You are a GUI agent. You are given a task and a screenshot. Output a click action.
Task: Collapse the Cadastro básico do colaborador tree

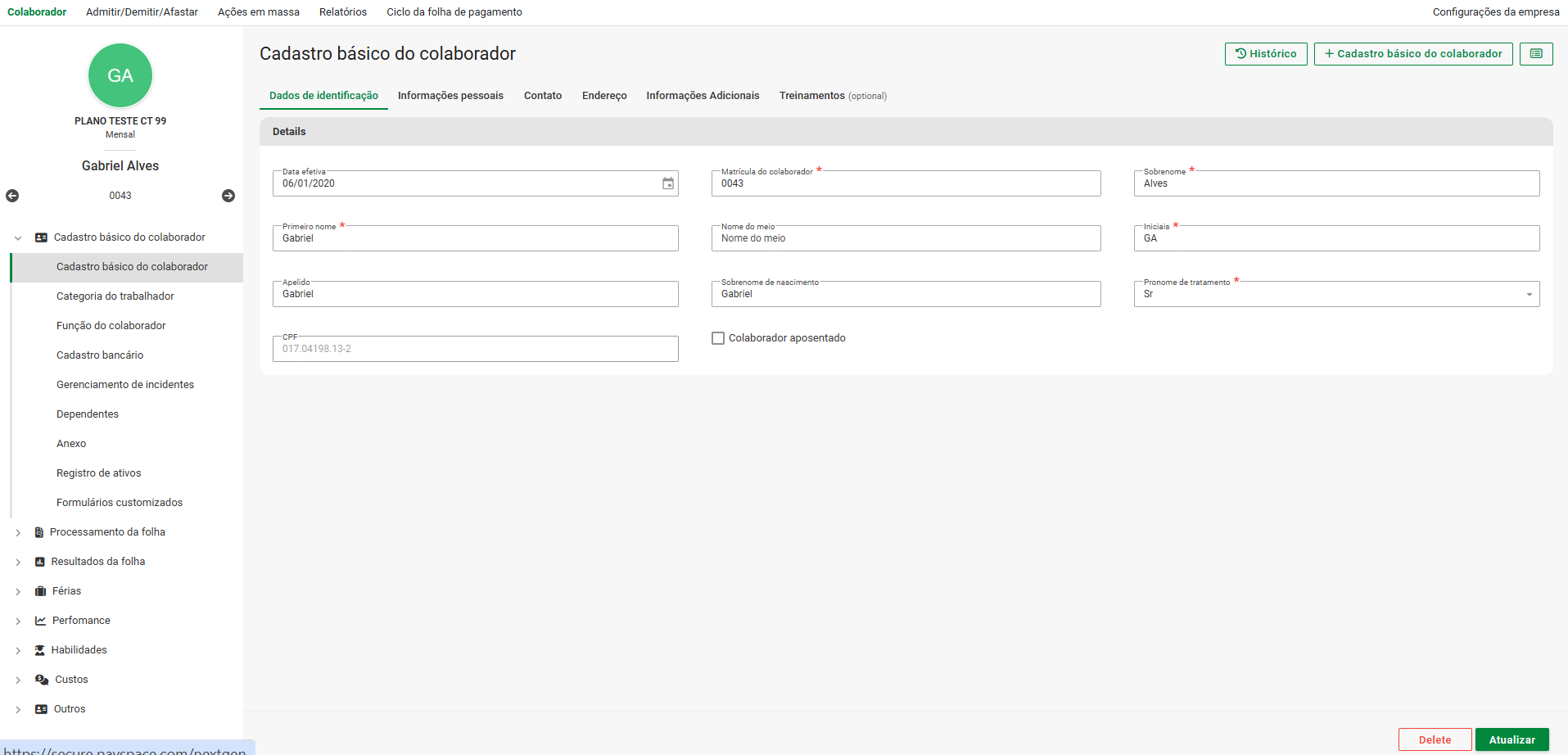[18, 237]
